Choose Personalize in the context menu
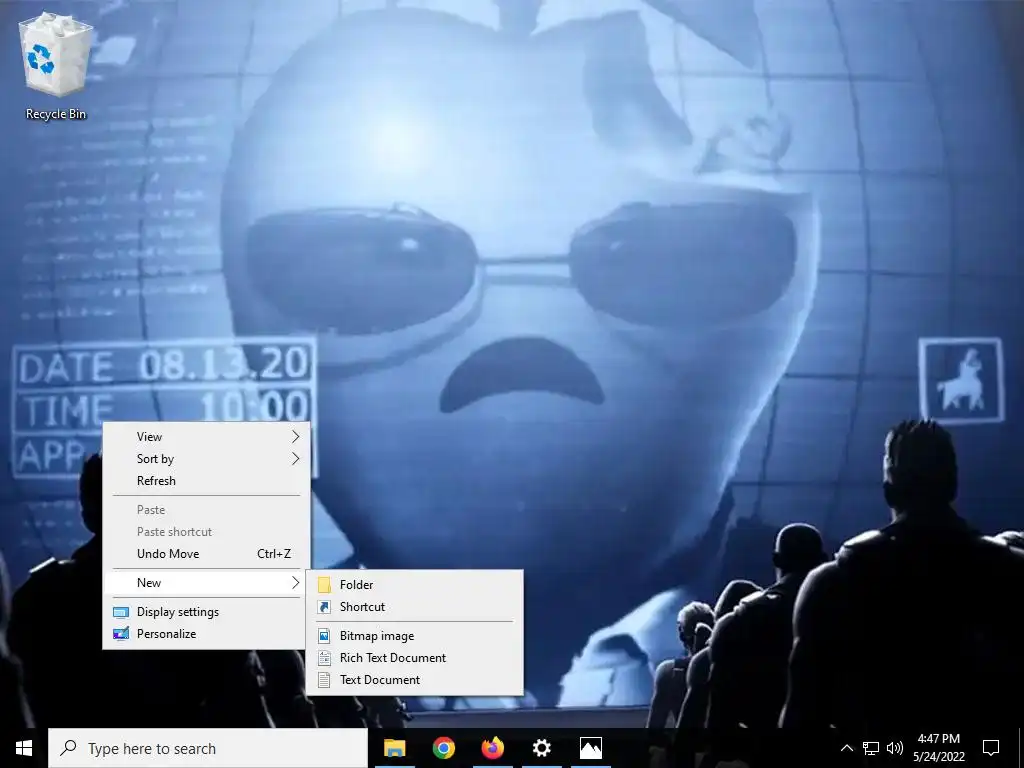The height and width of the screenshot is (768, 1024). 206,633
